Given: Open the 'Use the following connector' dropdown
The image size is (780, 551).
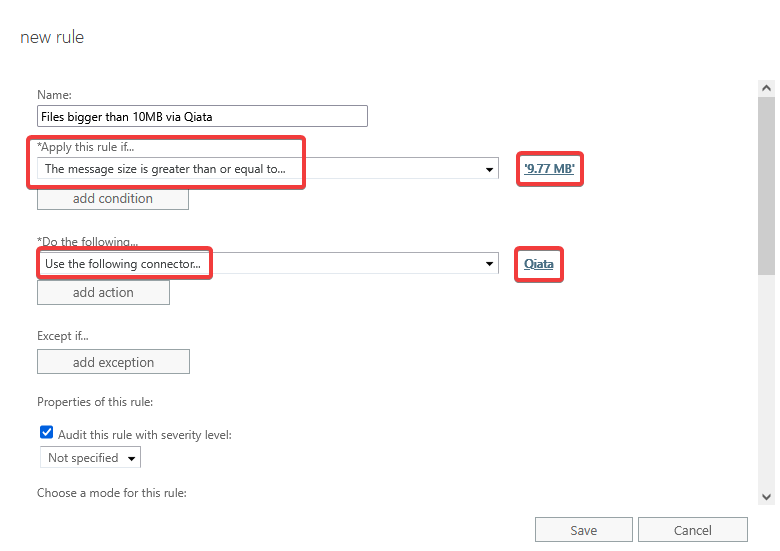Looking at the screenshot, I should [265, 264].
